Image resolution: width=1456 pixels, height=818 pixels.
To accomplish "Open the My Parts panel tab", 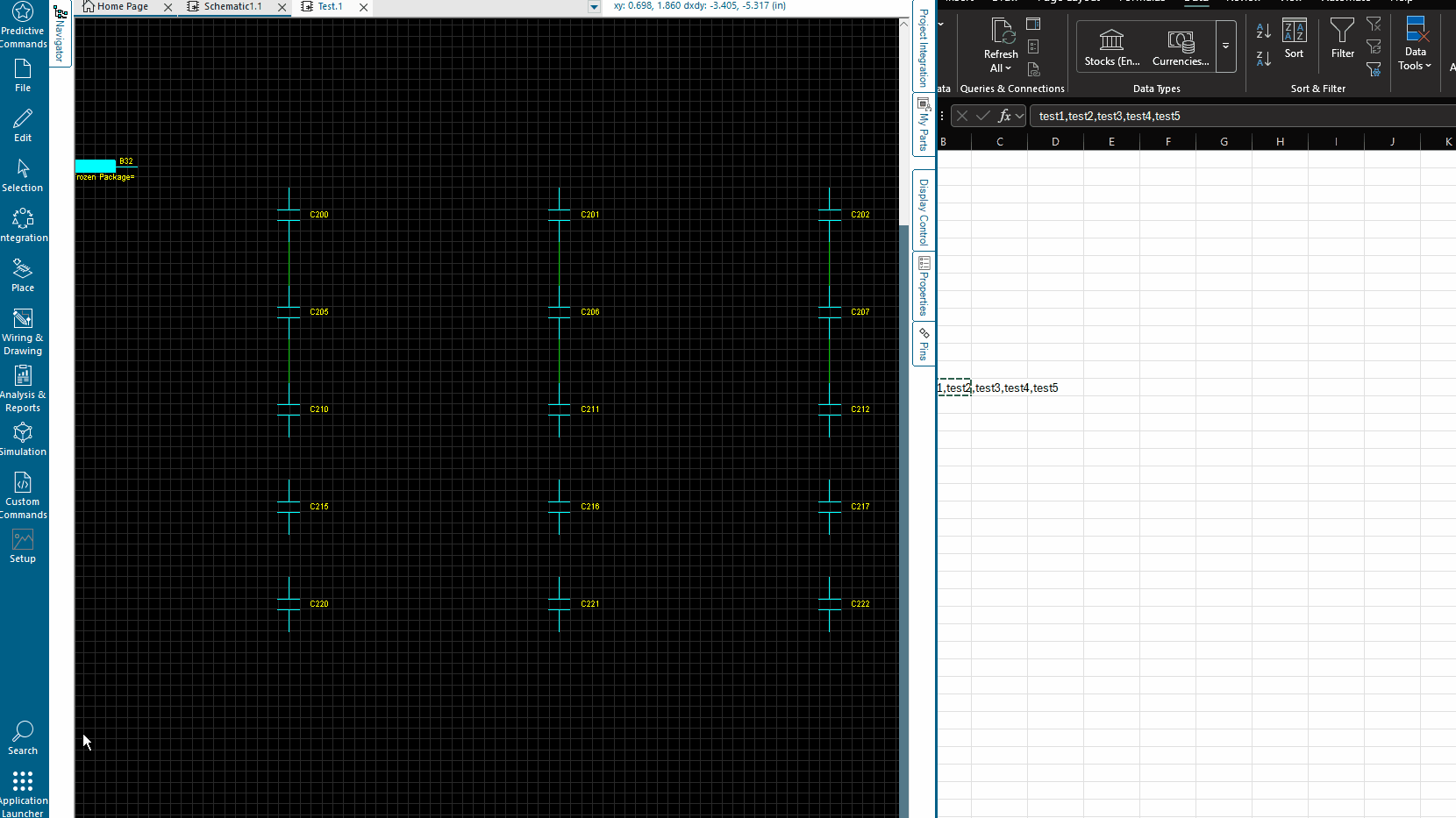I will (x=924, y=124).
